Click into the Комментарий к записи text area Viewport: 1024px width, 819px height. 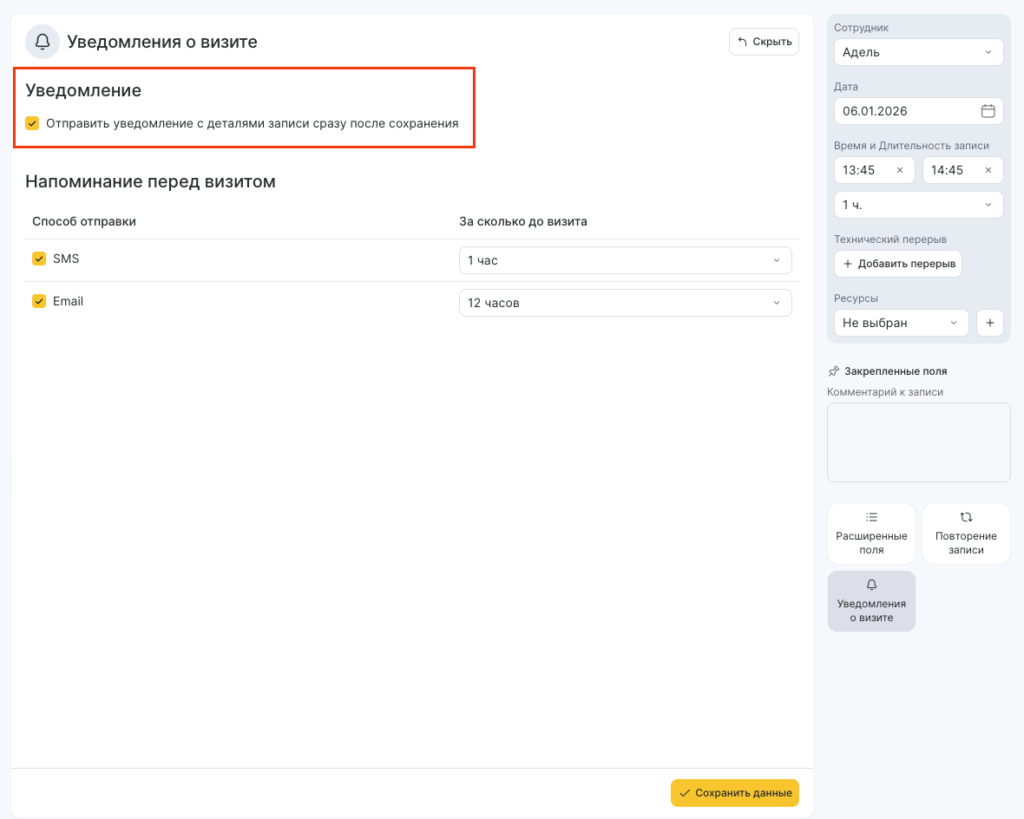[918, 442]
